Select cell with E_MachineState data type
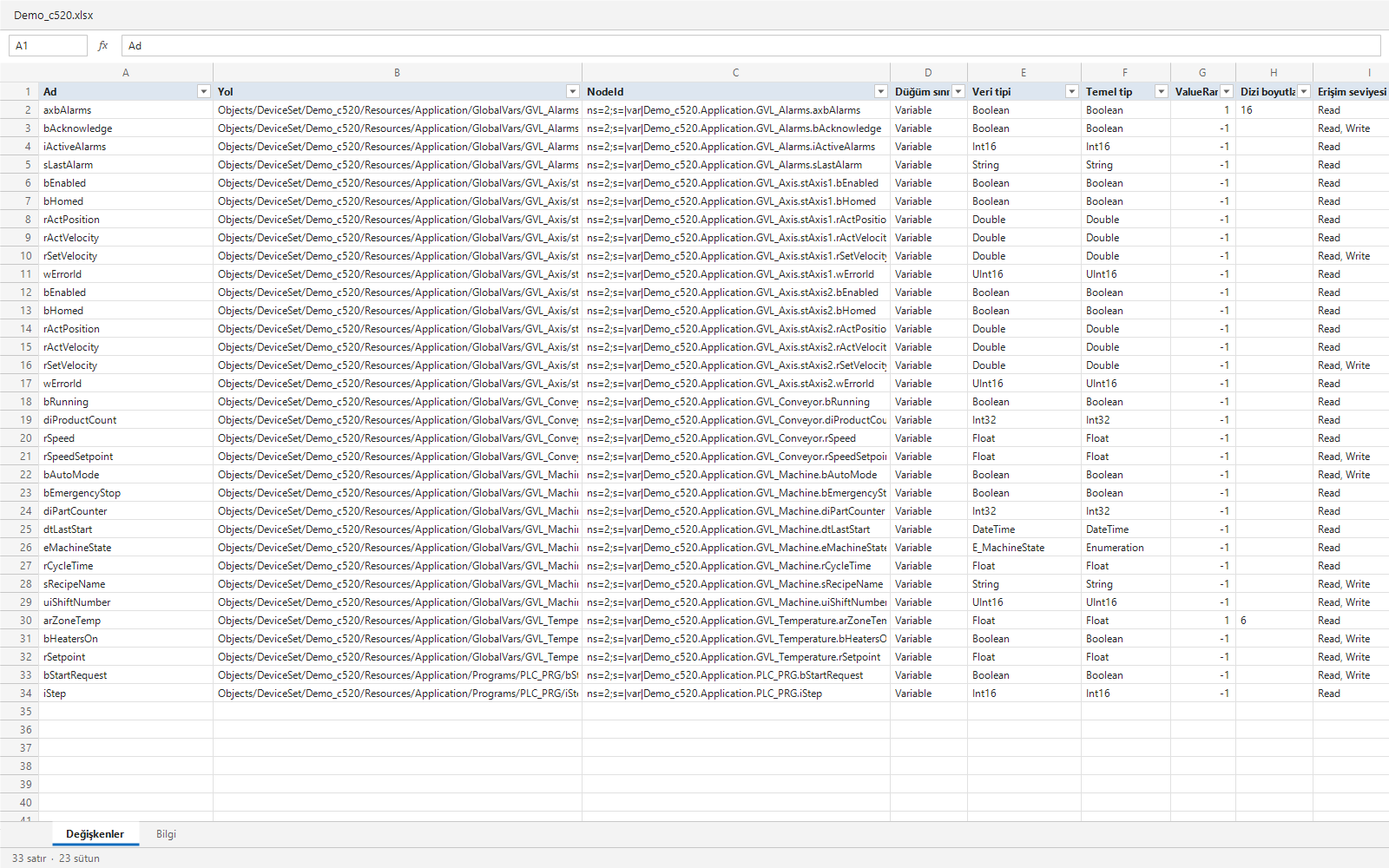The width and height of the screenshot is (1389, 868). [x=1024, y=548]
